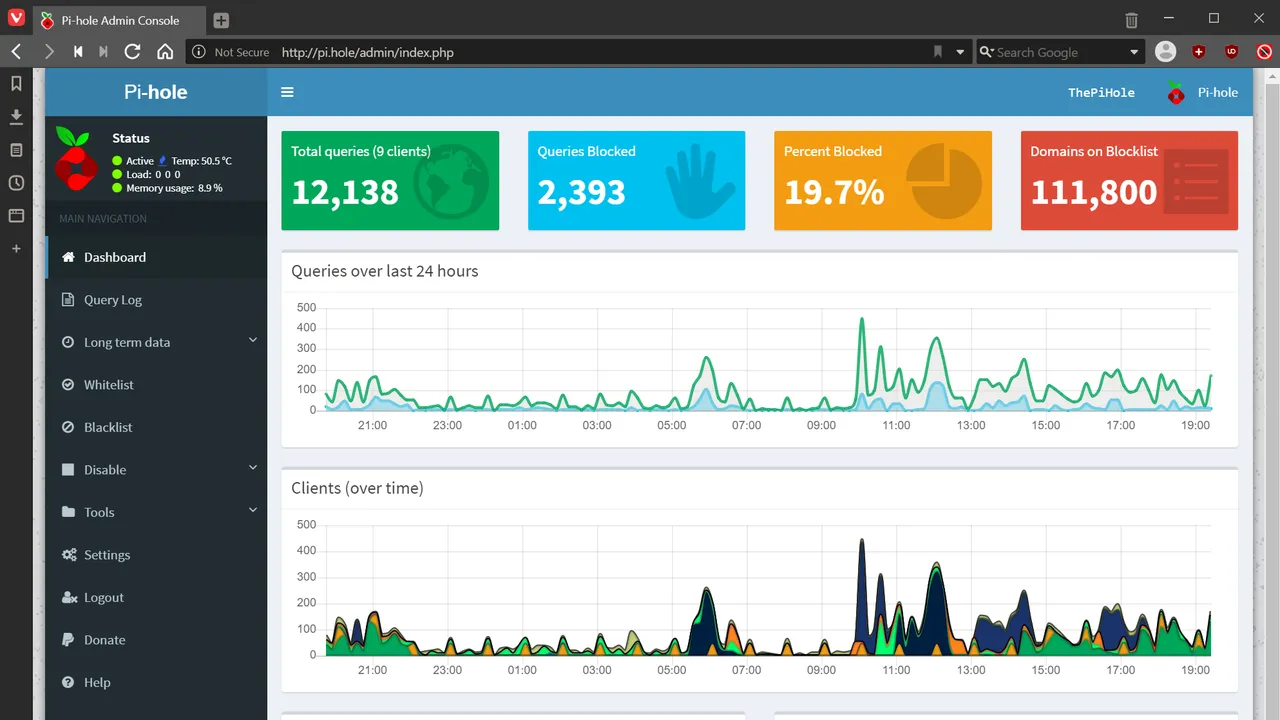Open the Whitelist page
1280x720 pixels.
tap(156, 385)
